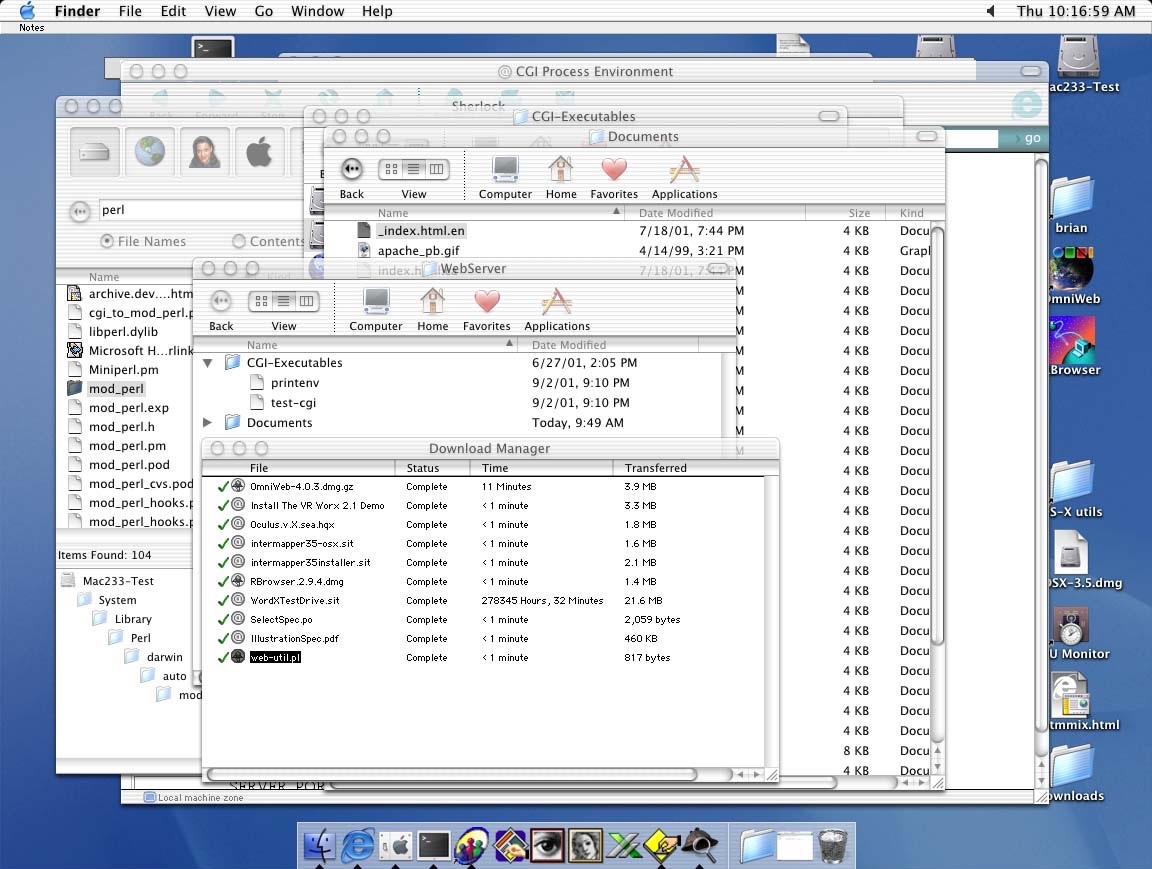The height and width of the screenshot is (869, 1152).
Task: Click Back button in WebServer window
Action: pos(221,301)
